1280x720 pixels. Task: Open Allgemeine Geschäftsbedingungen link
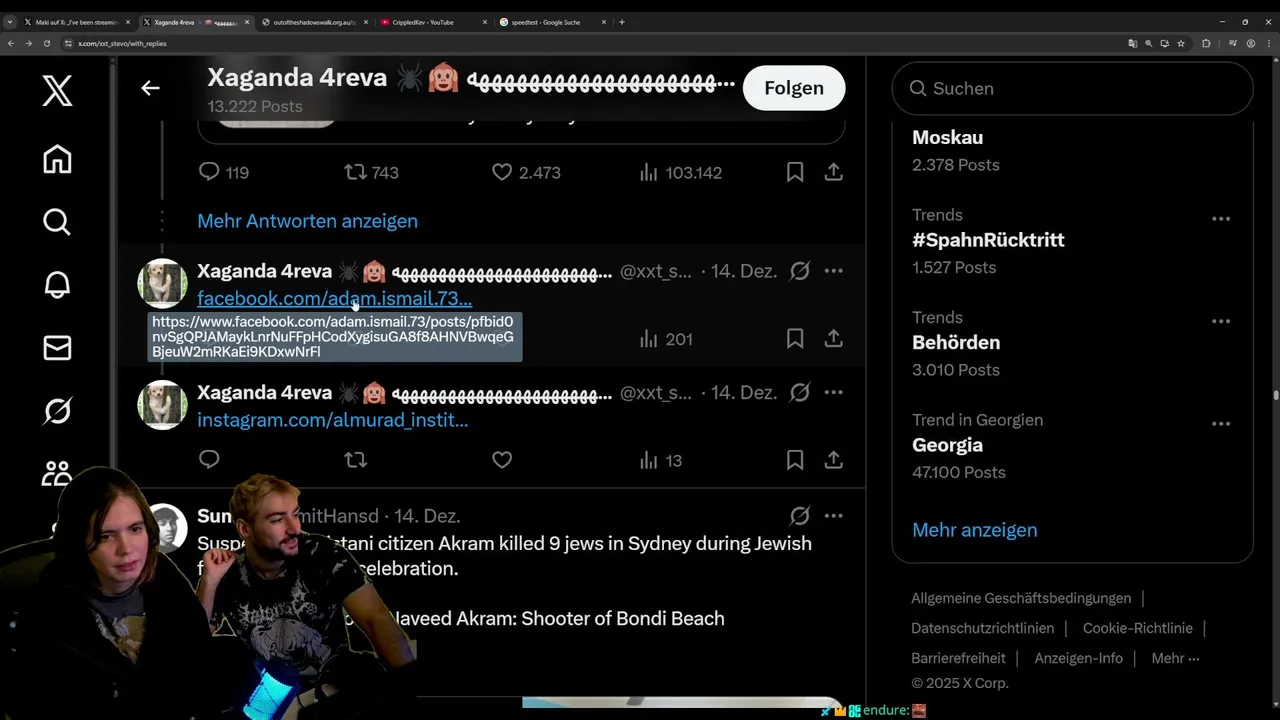[1021, 598]
